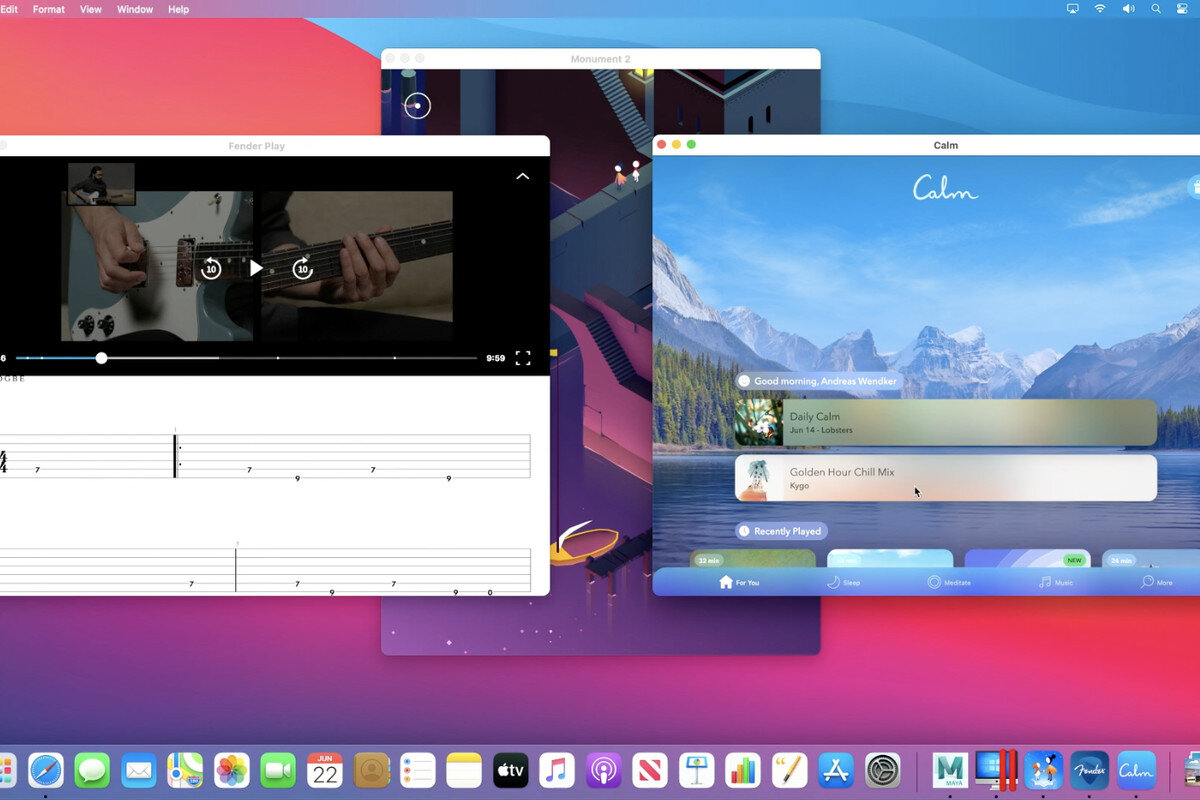Open Wi-Fi status menu
This screenshot has width=1200, height=800.
pos(1100,9)
